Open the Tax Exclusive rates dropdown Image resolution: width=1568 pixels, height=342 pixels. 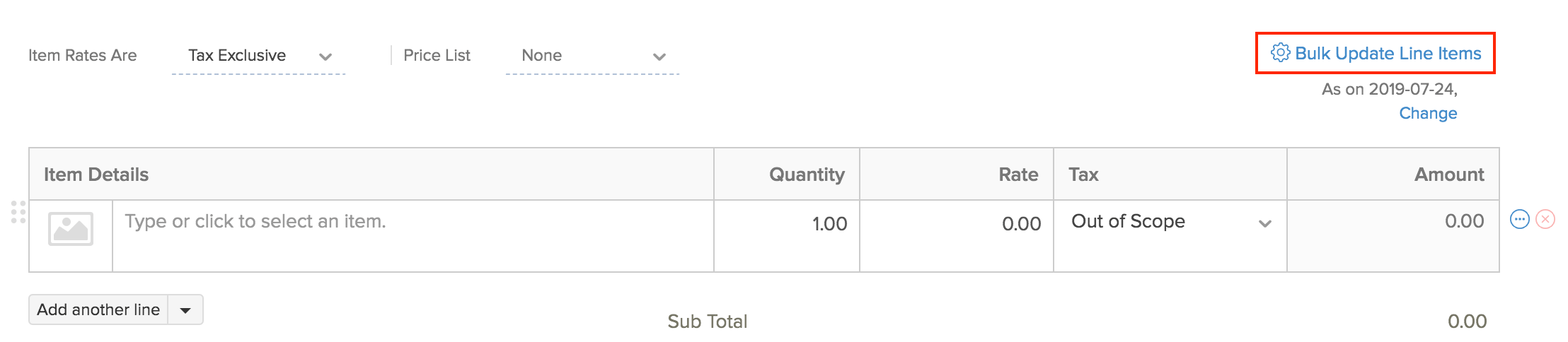[x=259, y=56]
